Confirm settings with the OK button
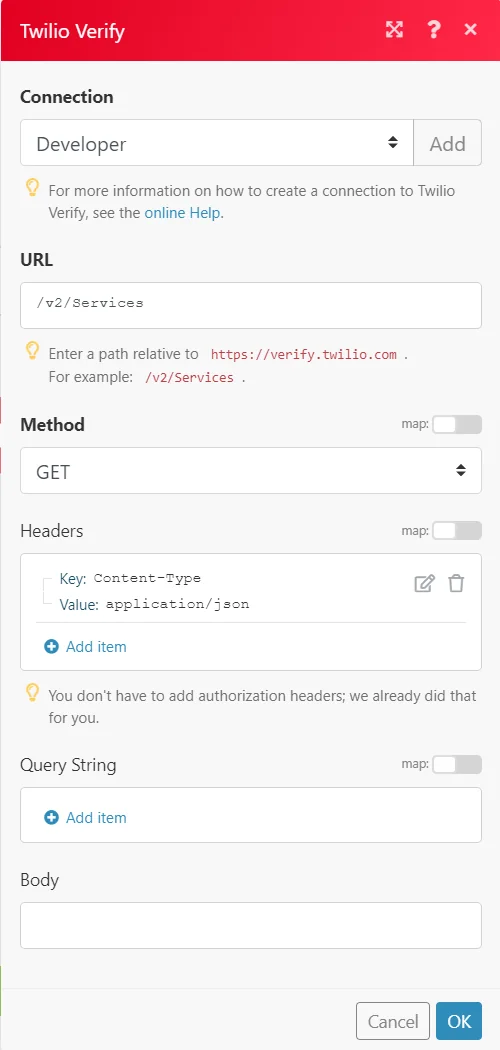500x1050 pixels. (x=459, y=1021)
